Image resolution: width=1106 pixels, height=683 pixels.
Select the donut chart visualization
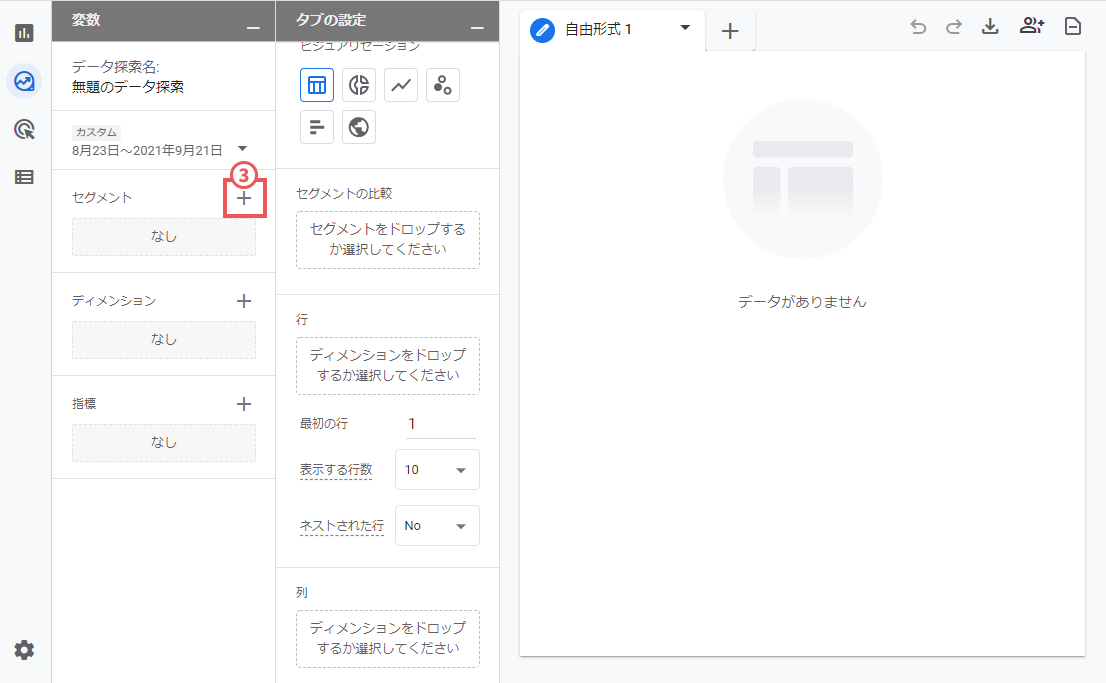click(359, 85)
